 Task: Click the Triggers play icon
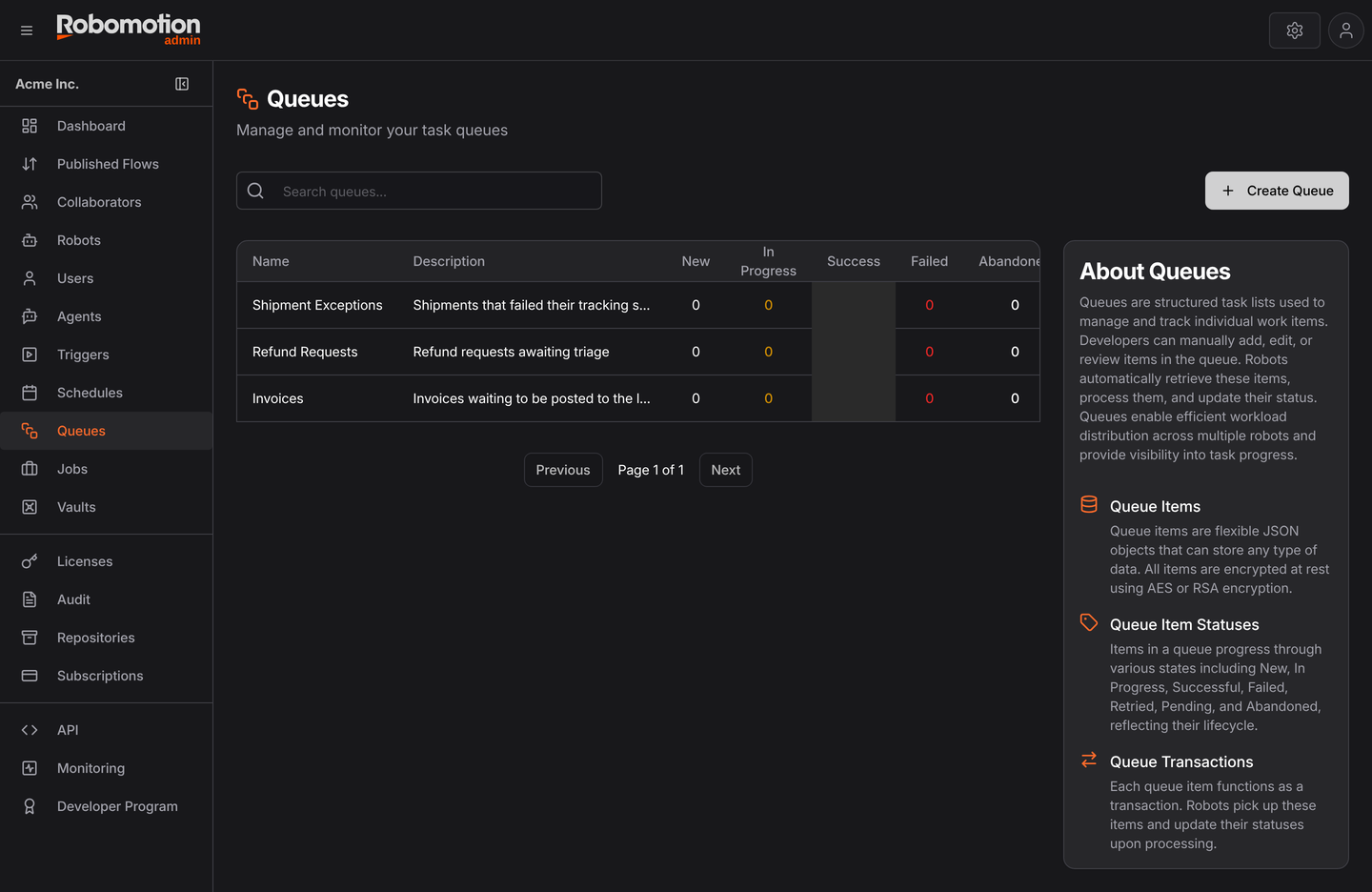(x=30, y=355)
